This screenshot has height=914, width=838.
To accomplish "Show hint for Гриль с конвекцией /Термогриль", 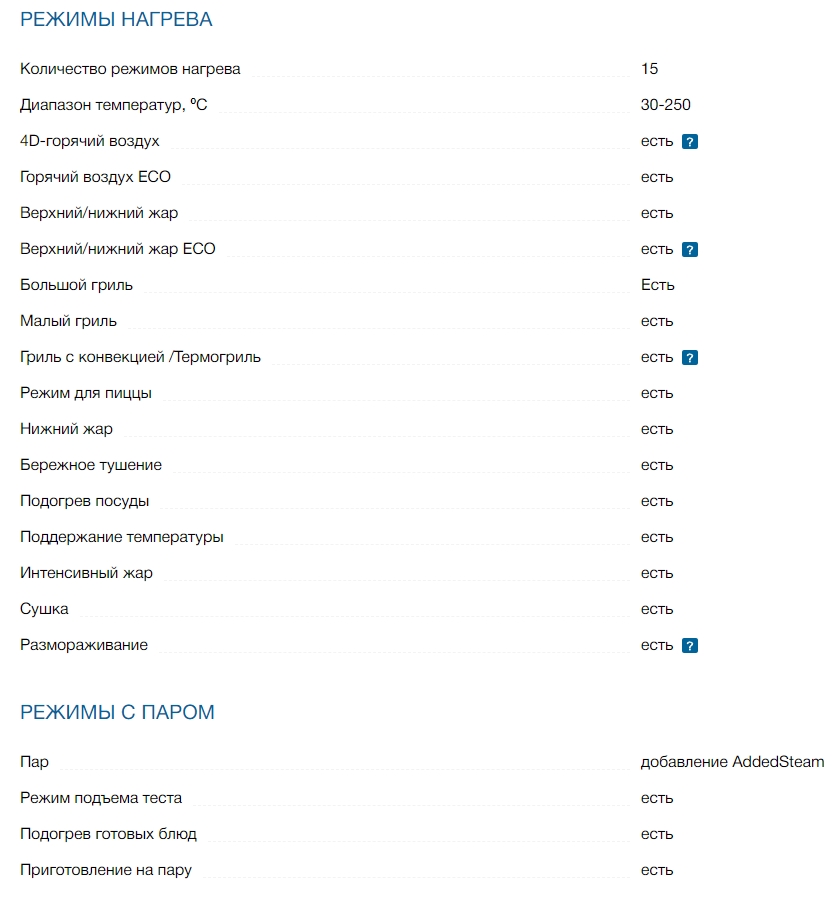I will point(689,358).
